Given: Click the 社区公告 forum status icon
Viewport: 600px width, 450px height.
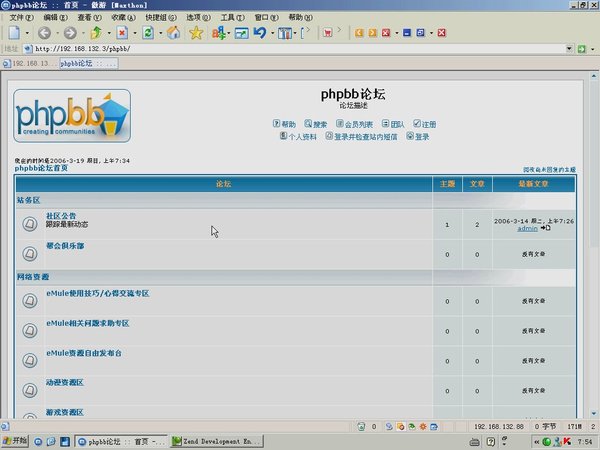Looking at the screenshot, I should 29,223.
